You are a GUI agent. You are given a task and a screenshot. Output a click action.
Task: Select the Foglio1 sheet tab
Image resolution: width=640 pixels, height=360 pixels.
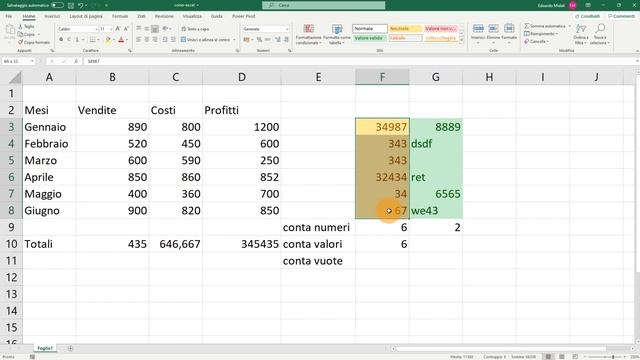[45, 348]
